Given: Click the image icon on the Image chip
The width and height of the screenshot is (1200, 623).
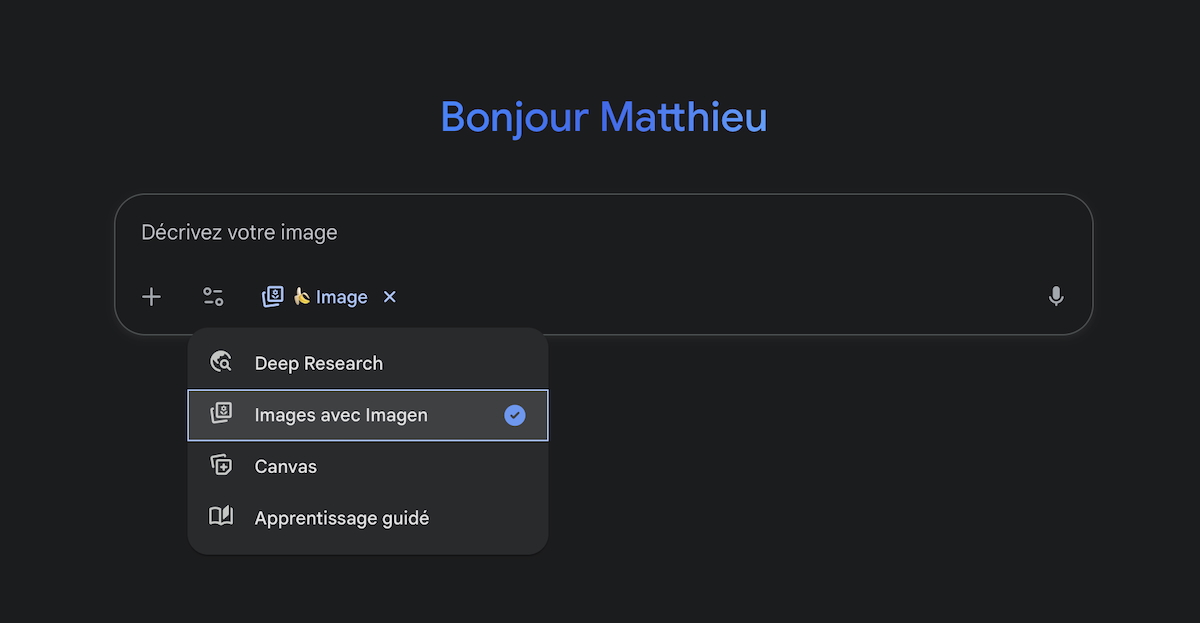Looking at the screenshot, I should [272, 297].
